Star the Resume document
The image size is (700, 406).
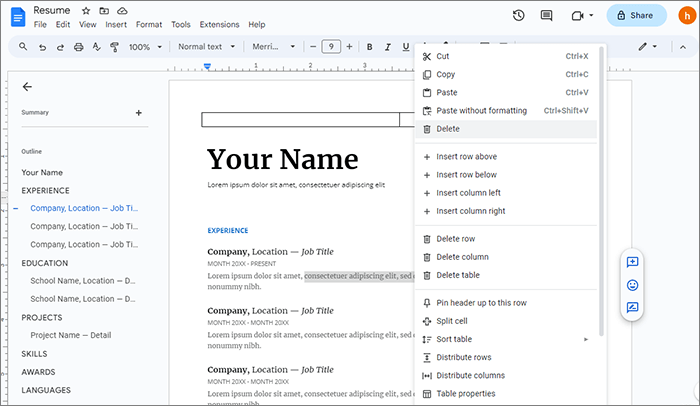tap(86, 10)
